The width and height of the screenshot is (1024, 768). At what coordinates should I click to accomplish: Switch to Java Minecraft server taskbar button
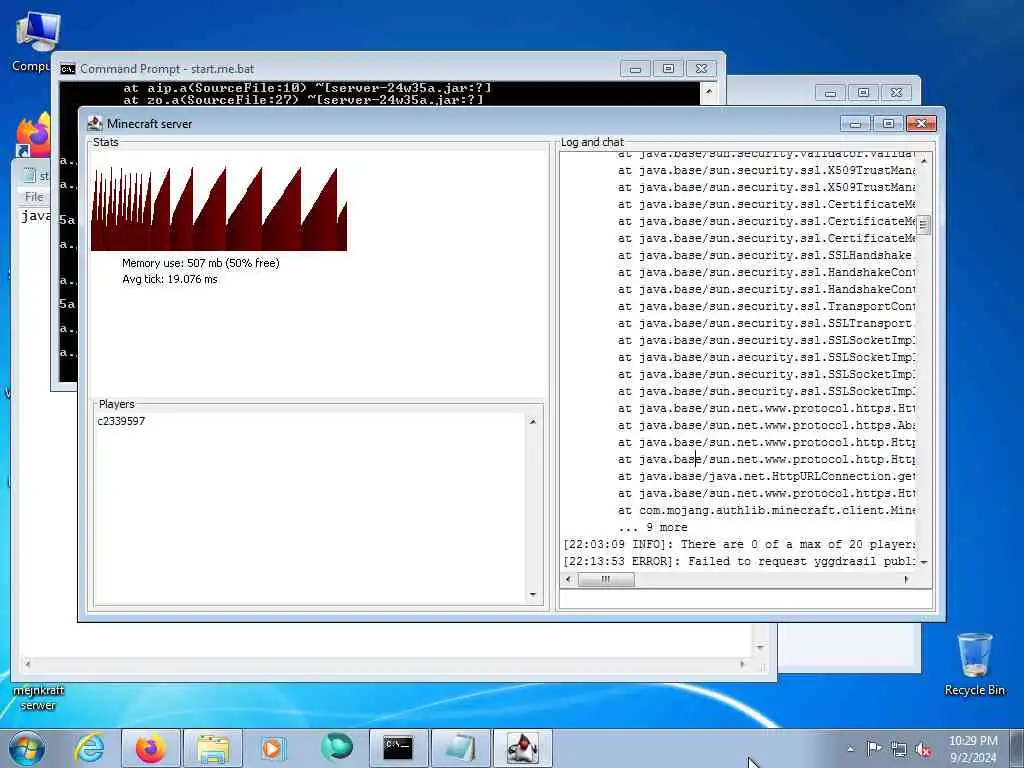(522, 748)
